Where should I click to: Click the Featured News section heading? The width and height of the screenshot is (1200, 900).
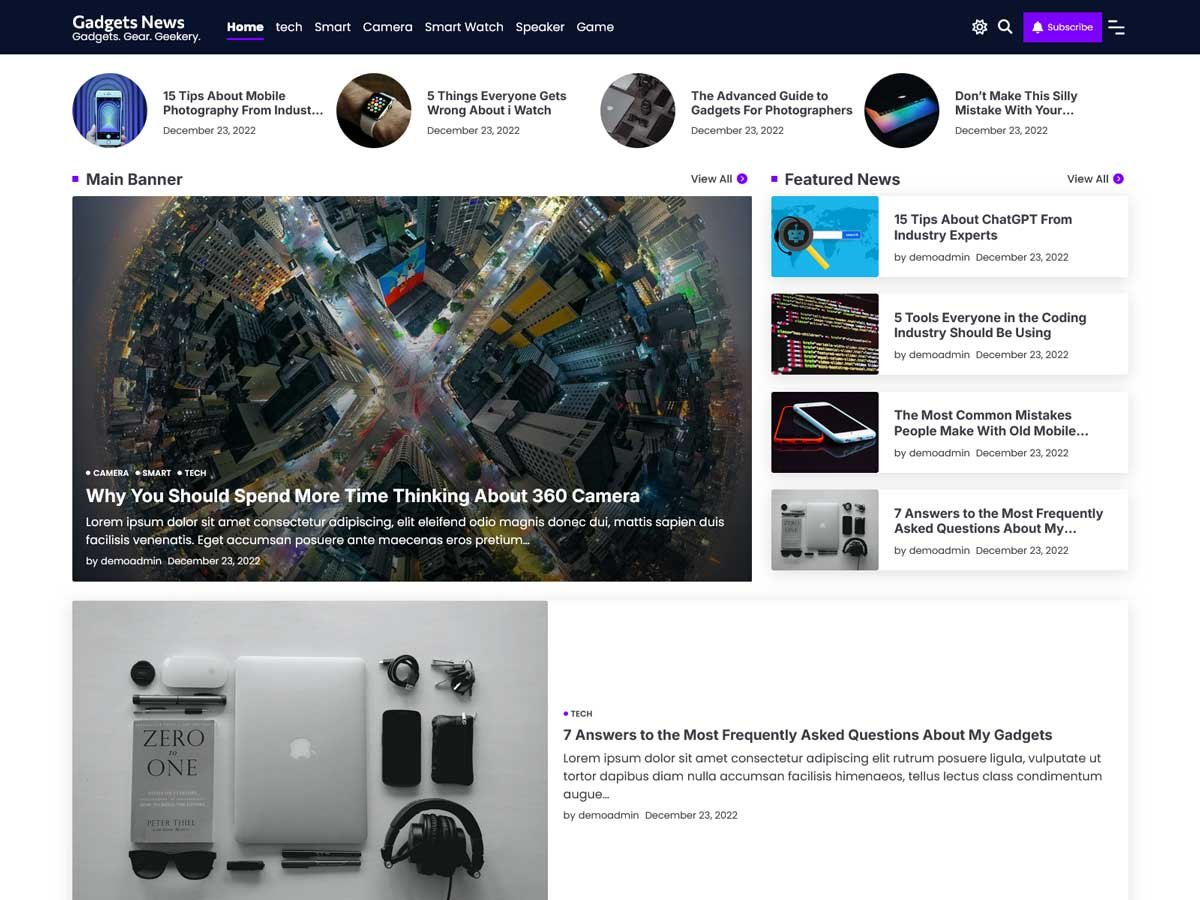(x=842, y=179)
